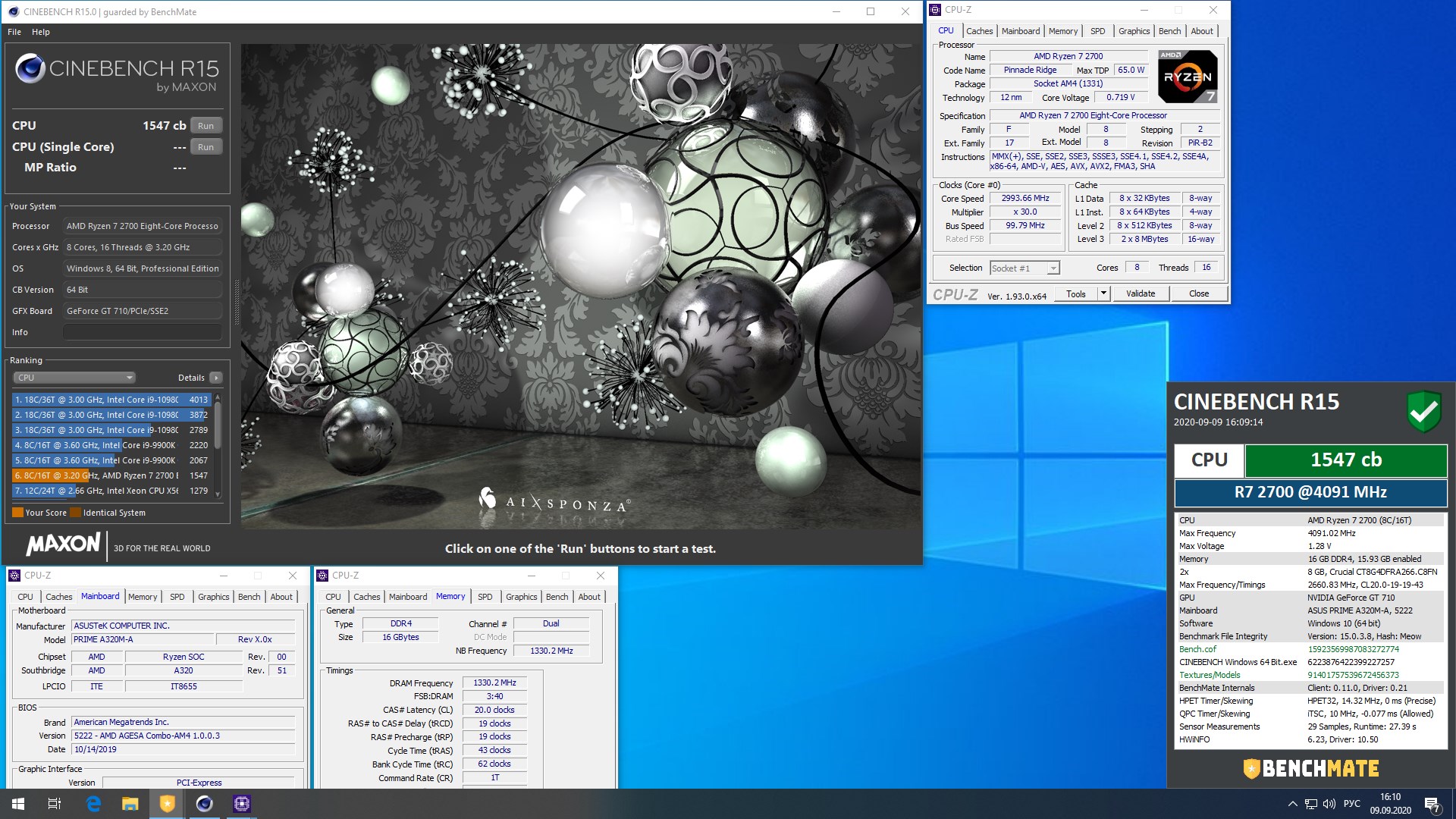The width and height of the screenshot is (1456, 819).
Task: Click the Tools button in CPU-Z
Action: click(1075, 293)
